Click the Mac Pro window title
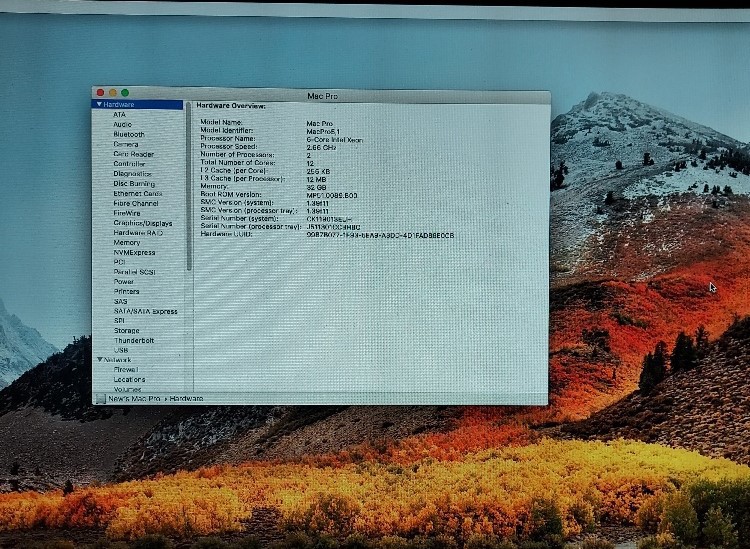This screenshot has width=750, height=549. click(x=322, y=96)
